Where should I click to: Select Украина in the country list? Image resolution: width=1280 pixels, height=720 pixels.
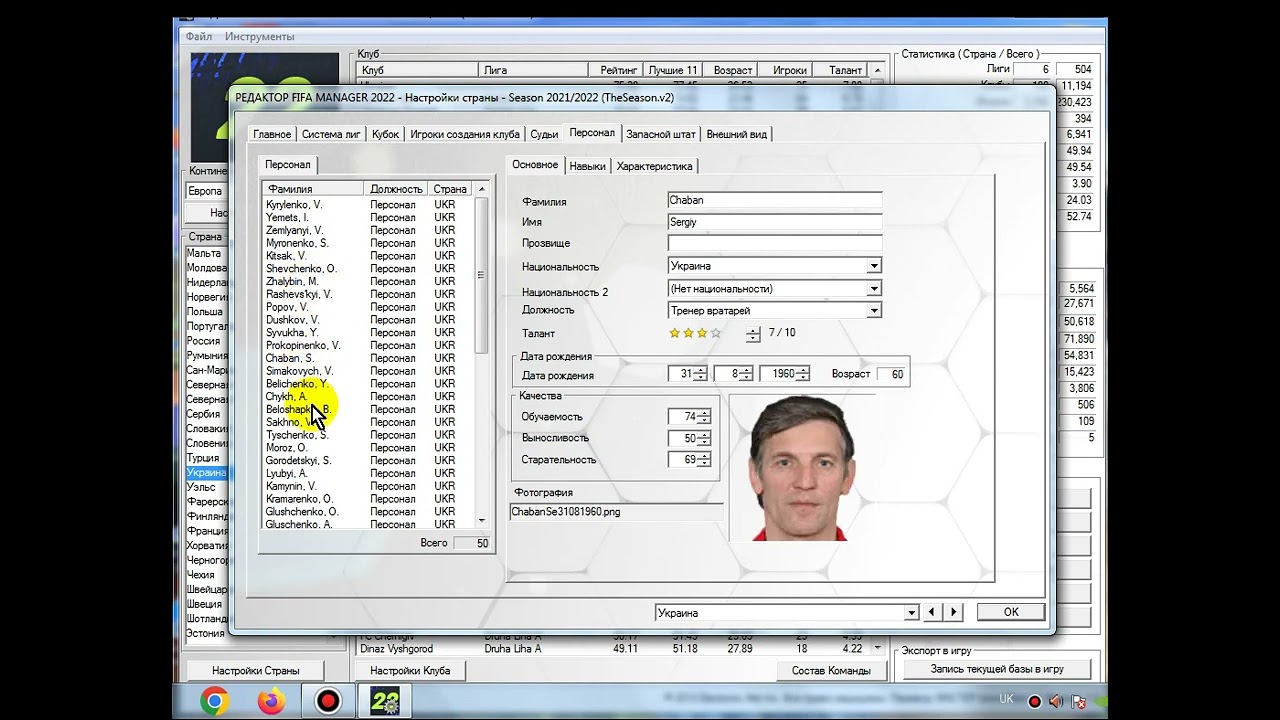pyautogui.click(x=206, y=473)
